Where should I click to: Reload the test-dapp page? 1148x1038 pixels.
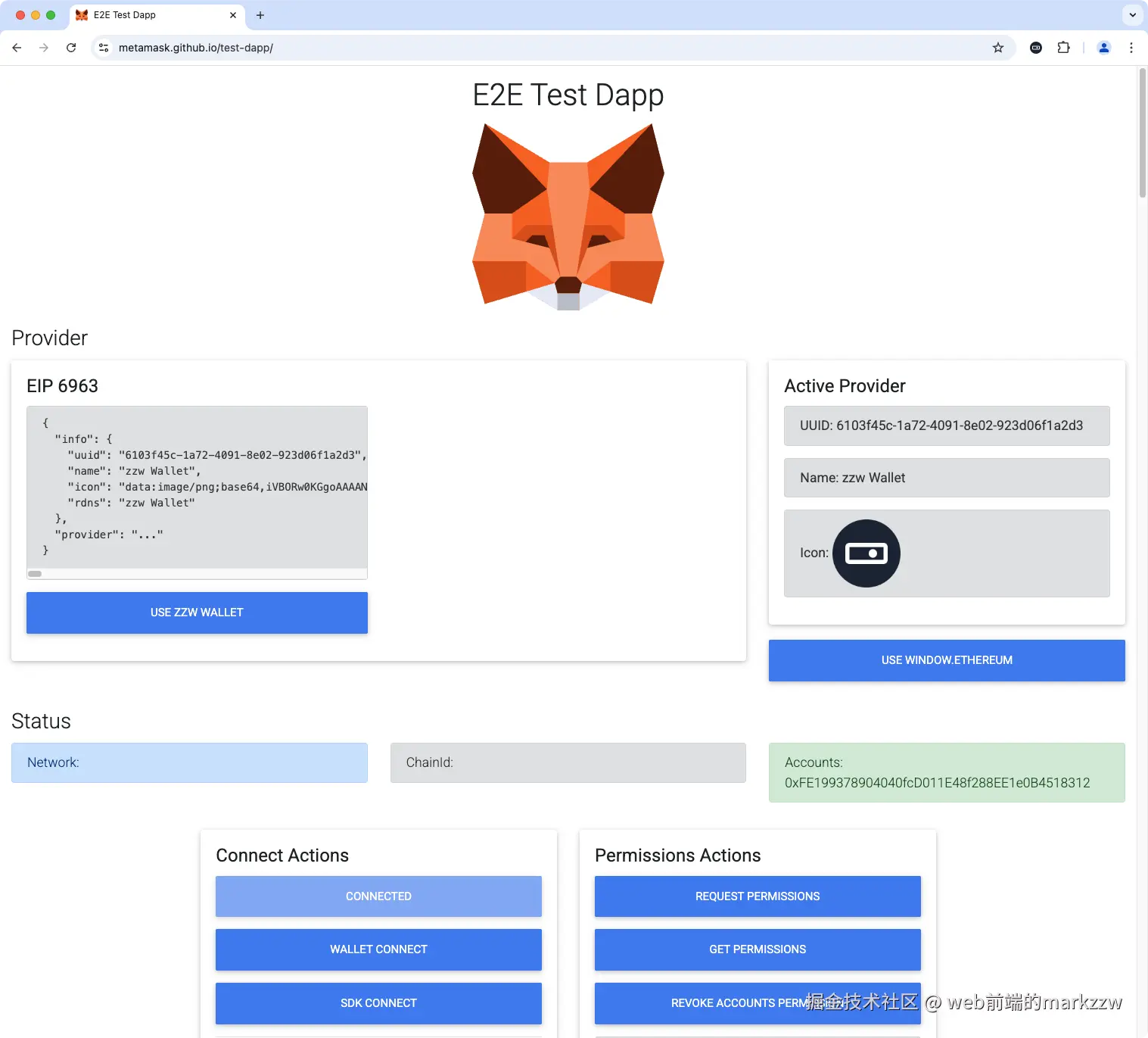pyautogui.click(x=71, y=48)
